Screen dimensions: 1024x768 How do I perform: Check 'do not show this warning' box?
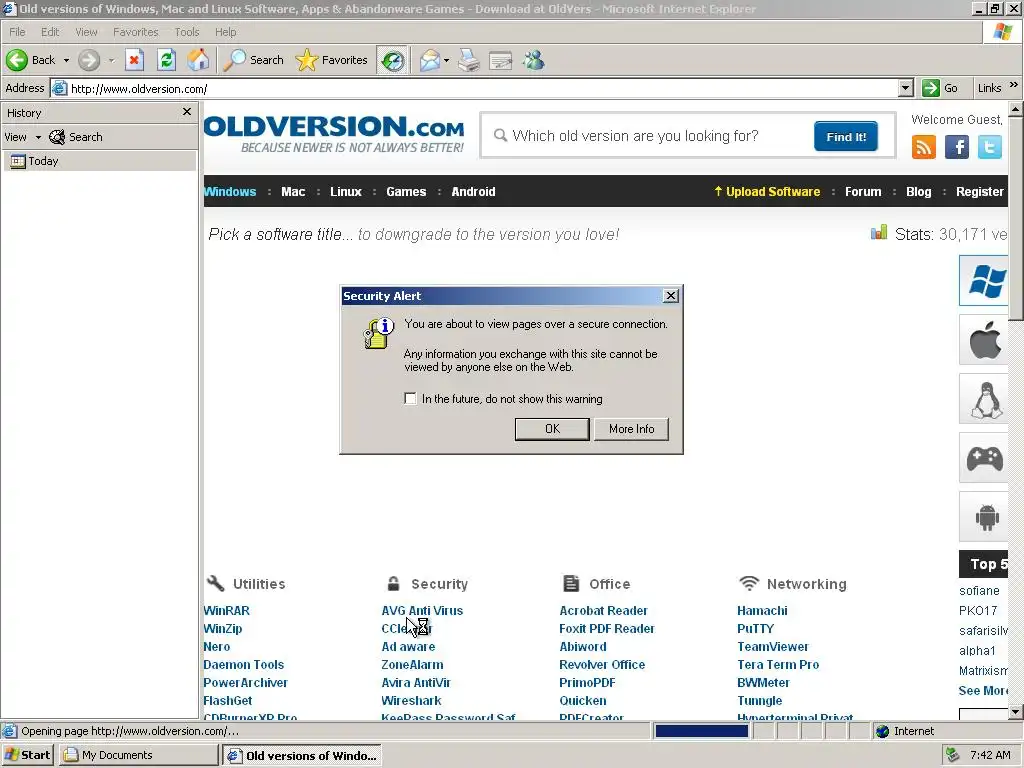point(410,398)
